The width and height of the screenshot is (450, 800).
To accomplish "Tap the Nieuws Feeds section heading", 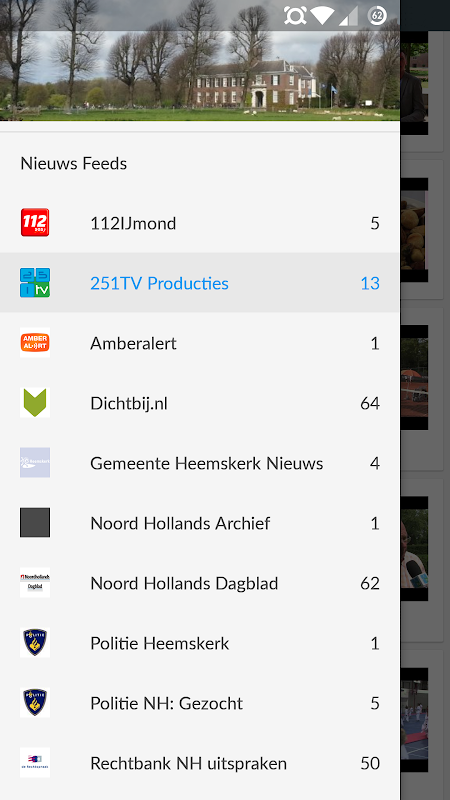I will pyautogui.click(x=73, y=164).
